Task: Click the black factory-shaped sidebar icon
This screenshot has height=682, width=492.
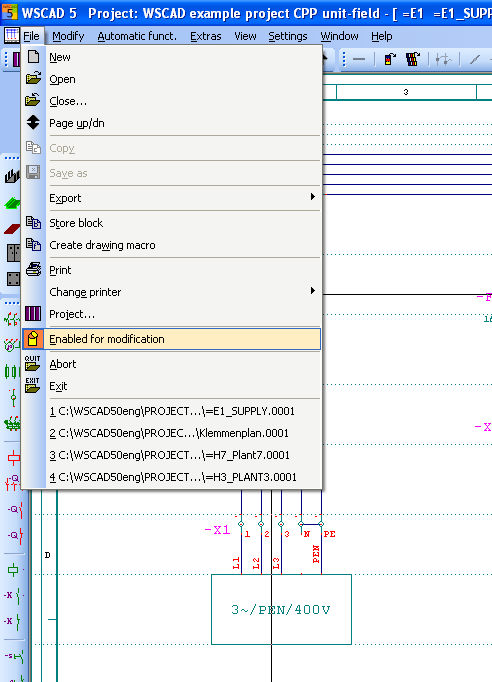Action: pos(12,175)
